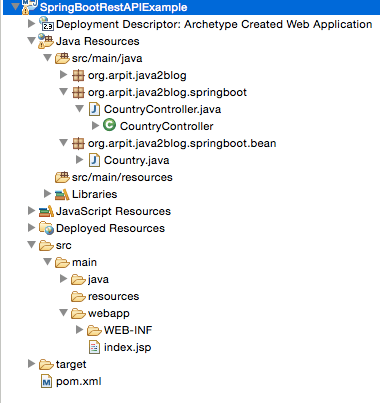This screenshot has height=403, width=380.
Task: Click the green CountryController class icon
Action: pyautogui.click(x=109, y=125)
